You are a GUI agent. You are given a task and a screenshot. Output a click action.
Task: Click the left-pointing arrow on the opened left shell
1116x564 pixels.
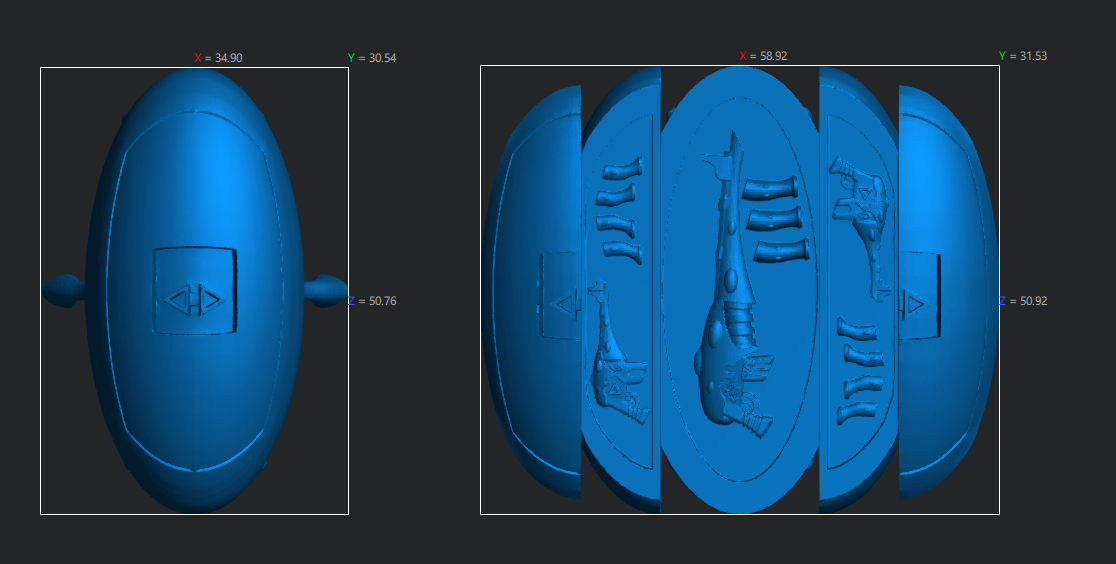[x=565, y=302]
